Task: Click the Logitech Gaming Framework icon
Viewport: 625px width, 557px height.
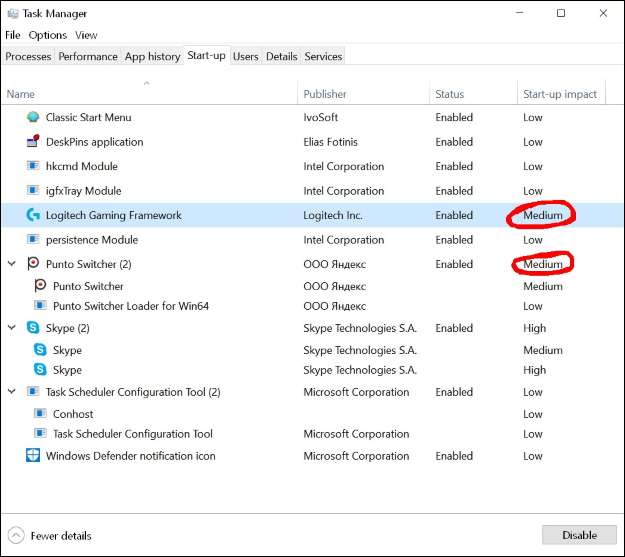Action: [x=33, y=215]
